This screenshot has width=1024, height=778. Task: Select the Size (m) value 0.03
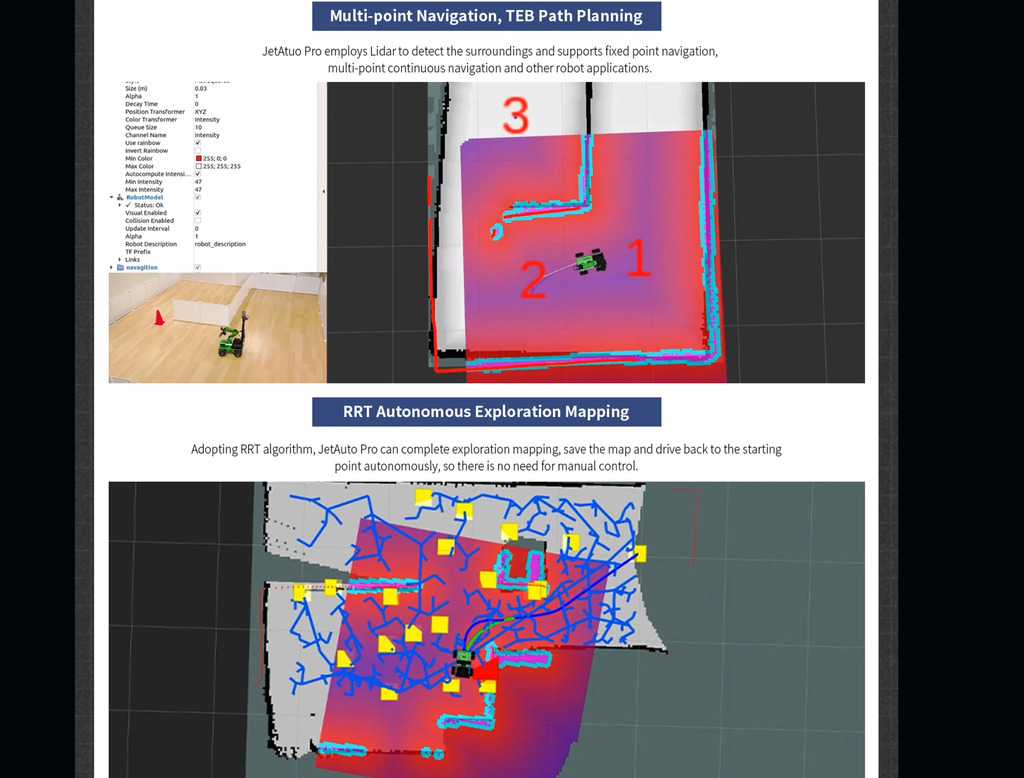pyautogui.click(x=200, y=88)
